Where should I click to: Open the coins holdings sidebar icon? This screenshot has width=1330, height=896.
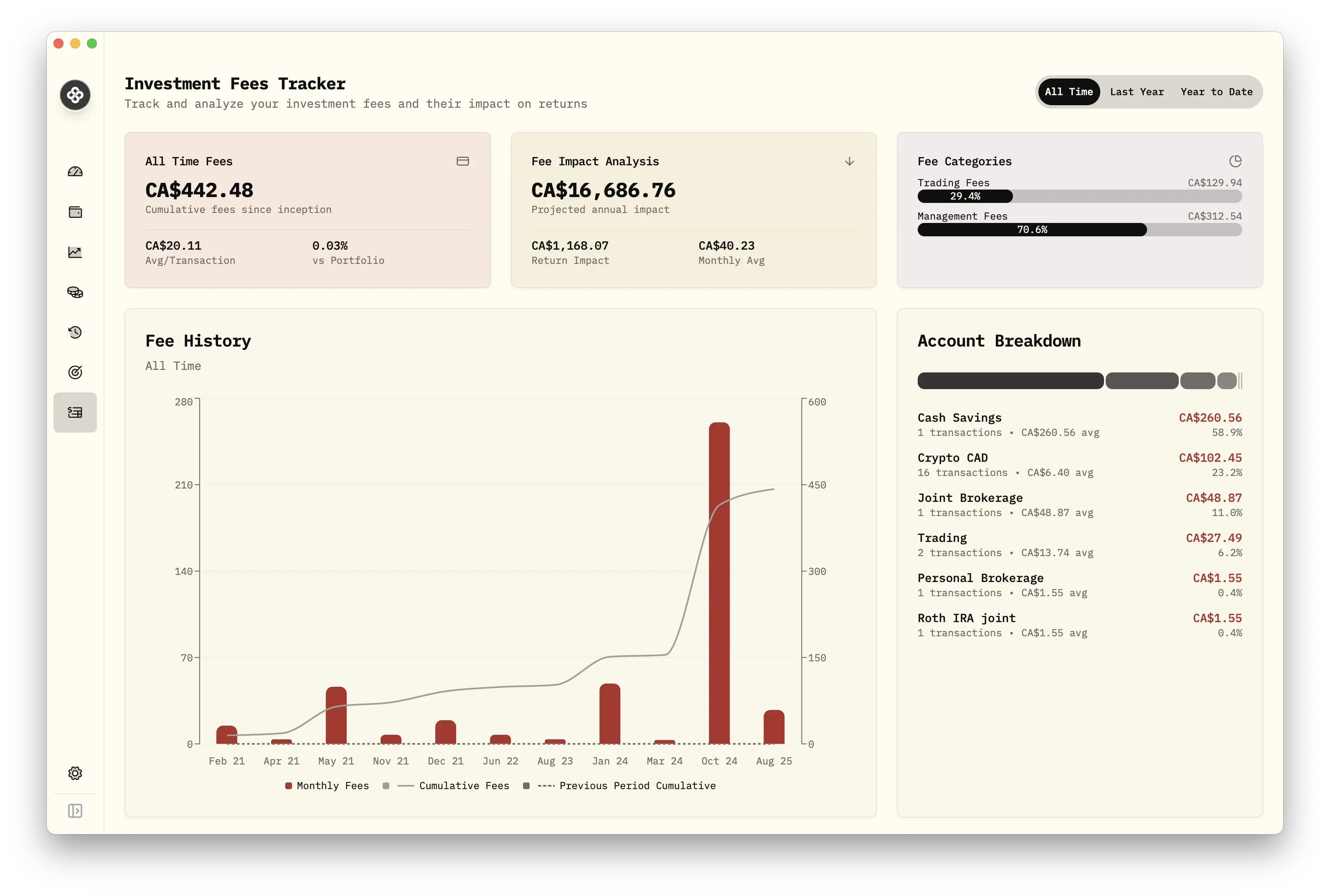[x=75, y=292]
